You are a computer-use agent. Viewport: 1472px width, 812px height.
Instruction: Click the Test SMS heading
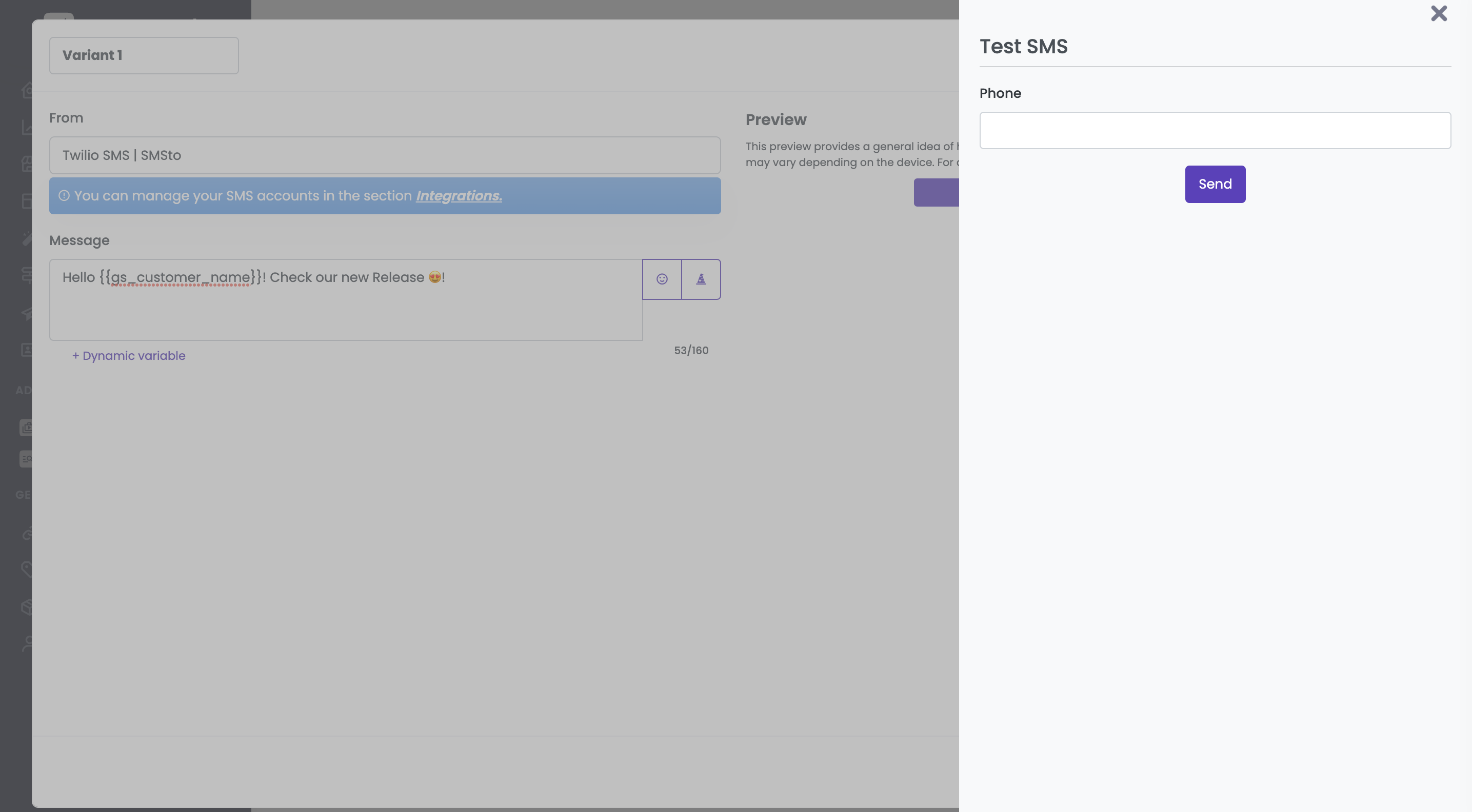point(1023,46)
